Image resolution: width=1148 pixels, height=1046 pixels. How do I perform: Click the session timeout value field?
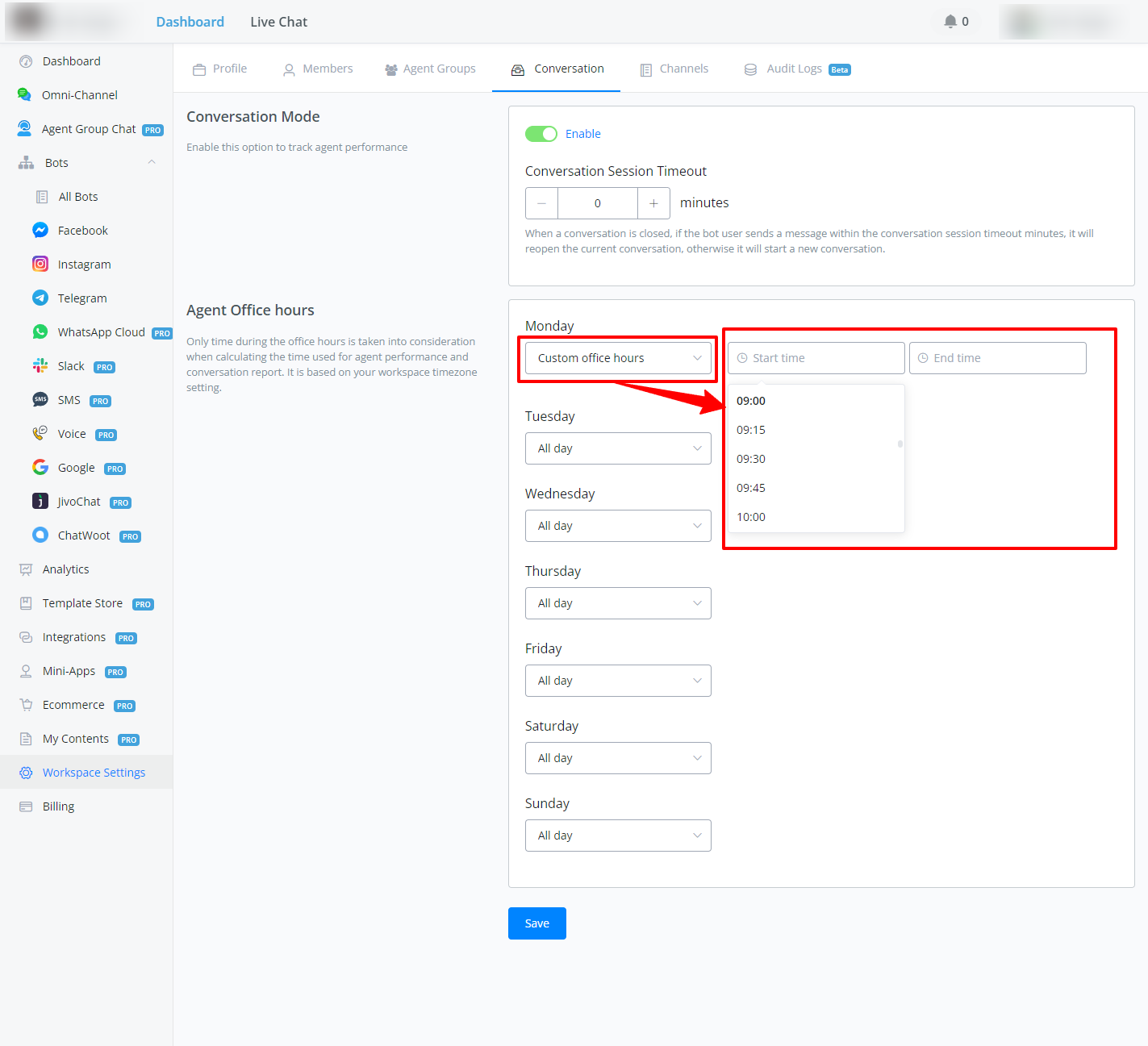click(x=598, y=203)
